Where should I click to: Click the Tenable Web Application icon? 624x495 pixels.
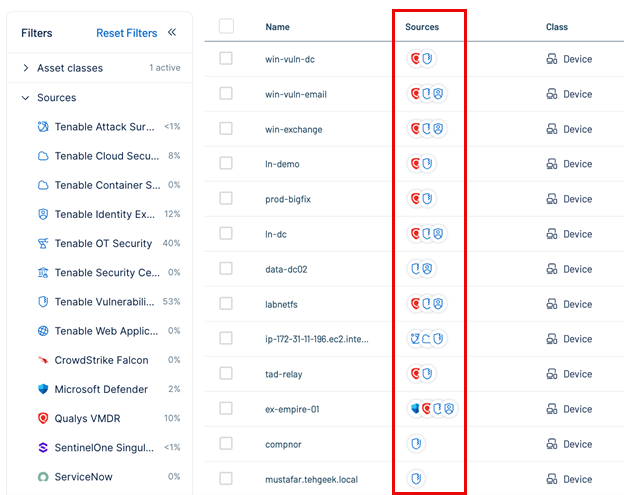pos(43,331)
